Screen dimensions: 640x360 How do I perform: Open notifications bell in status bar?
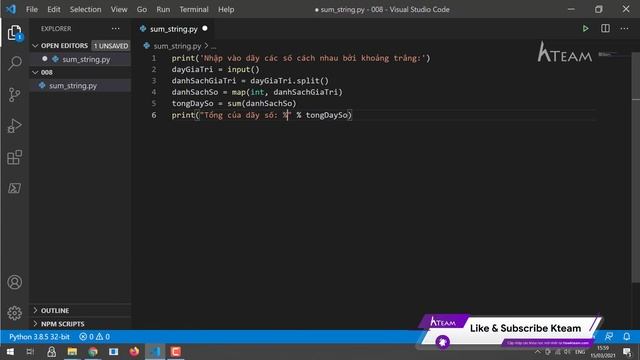coord(627,336)
